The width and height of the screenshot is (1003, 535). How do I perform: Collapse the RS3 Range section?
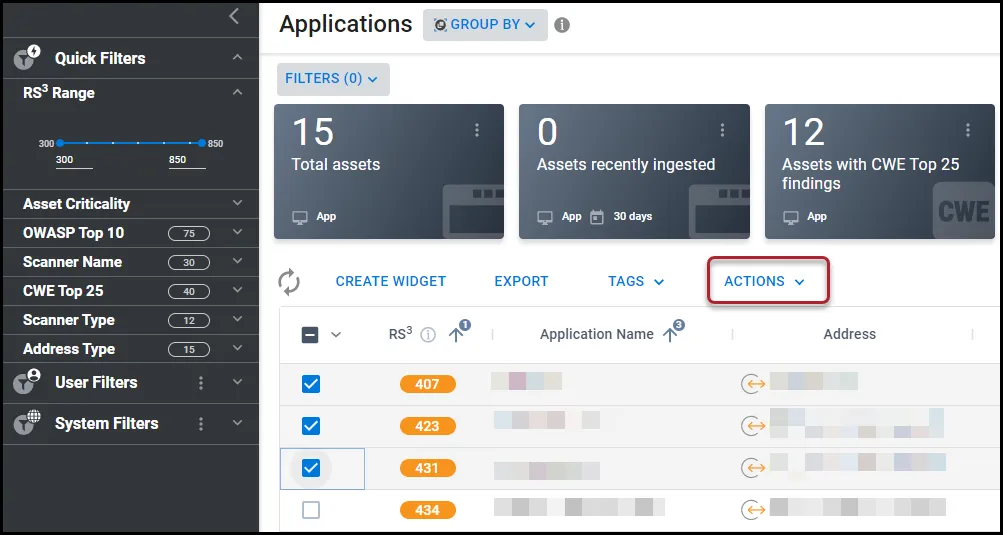[x=237, y=93]
